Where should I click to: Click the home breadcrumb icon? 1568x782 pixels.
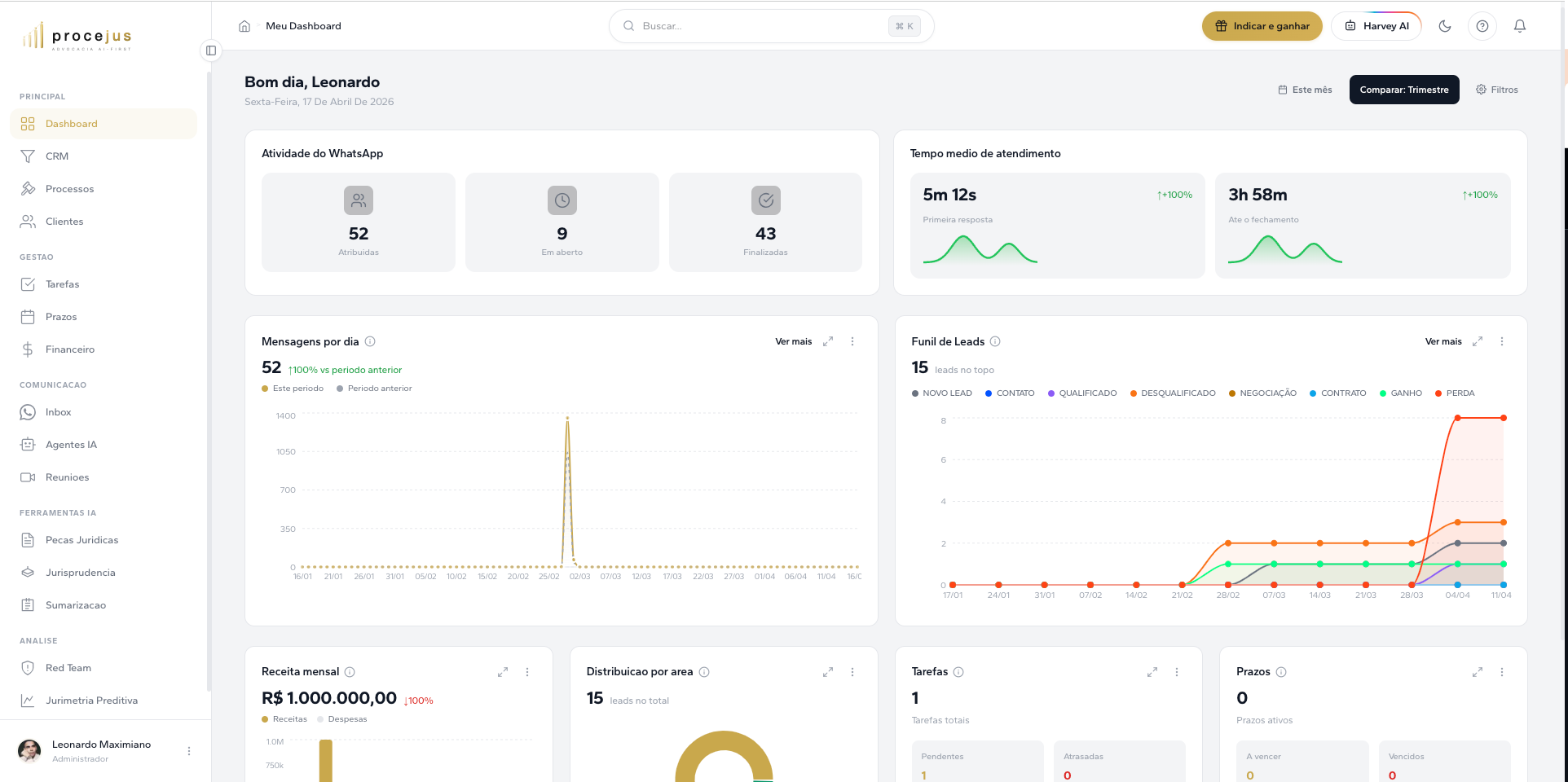(244, 26)
